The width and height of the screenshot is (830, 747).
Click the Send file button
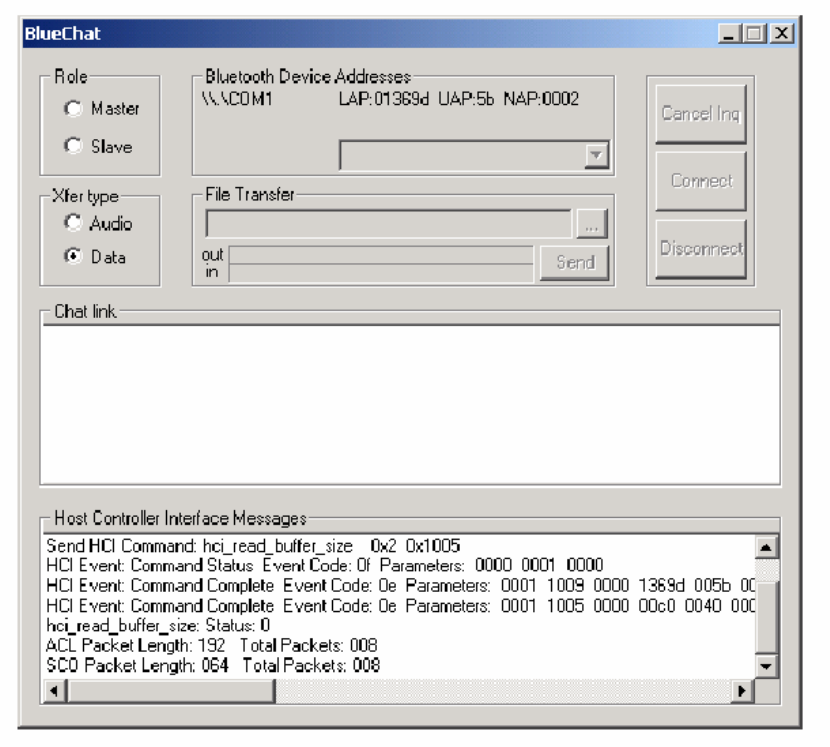click(574, 263)
